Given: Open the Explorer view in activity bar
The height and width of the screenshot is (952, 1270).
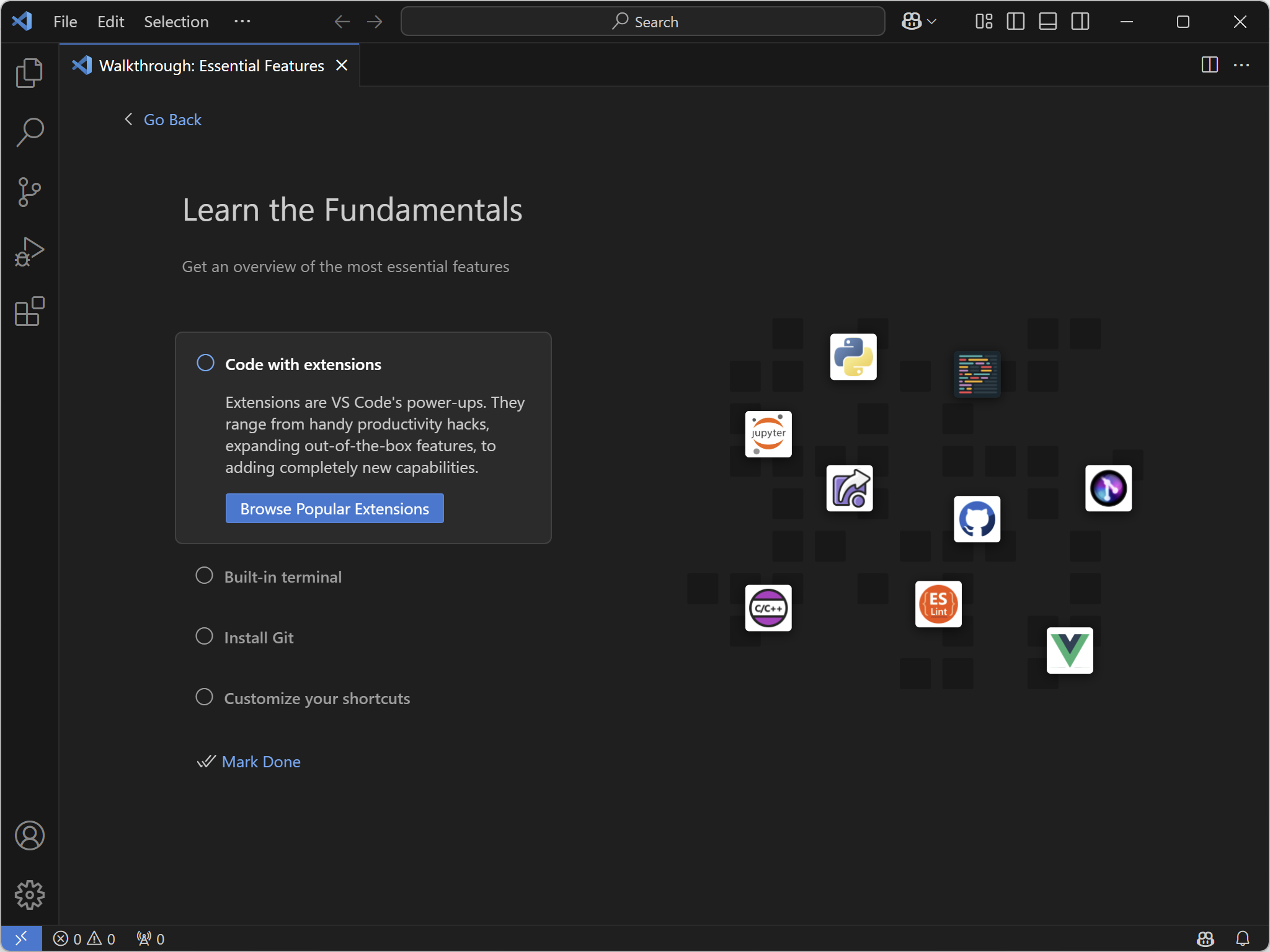Looking at the screenshot, I should (29, 73).
